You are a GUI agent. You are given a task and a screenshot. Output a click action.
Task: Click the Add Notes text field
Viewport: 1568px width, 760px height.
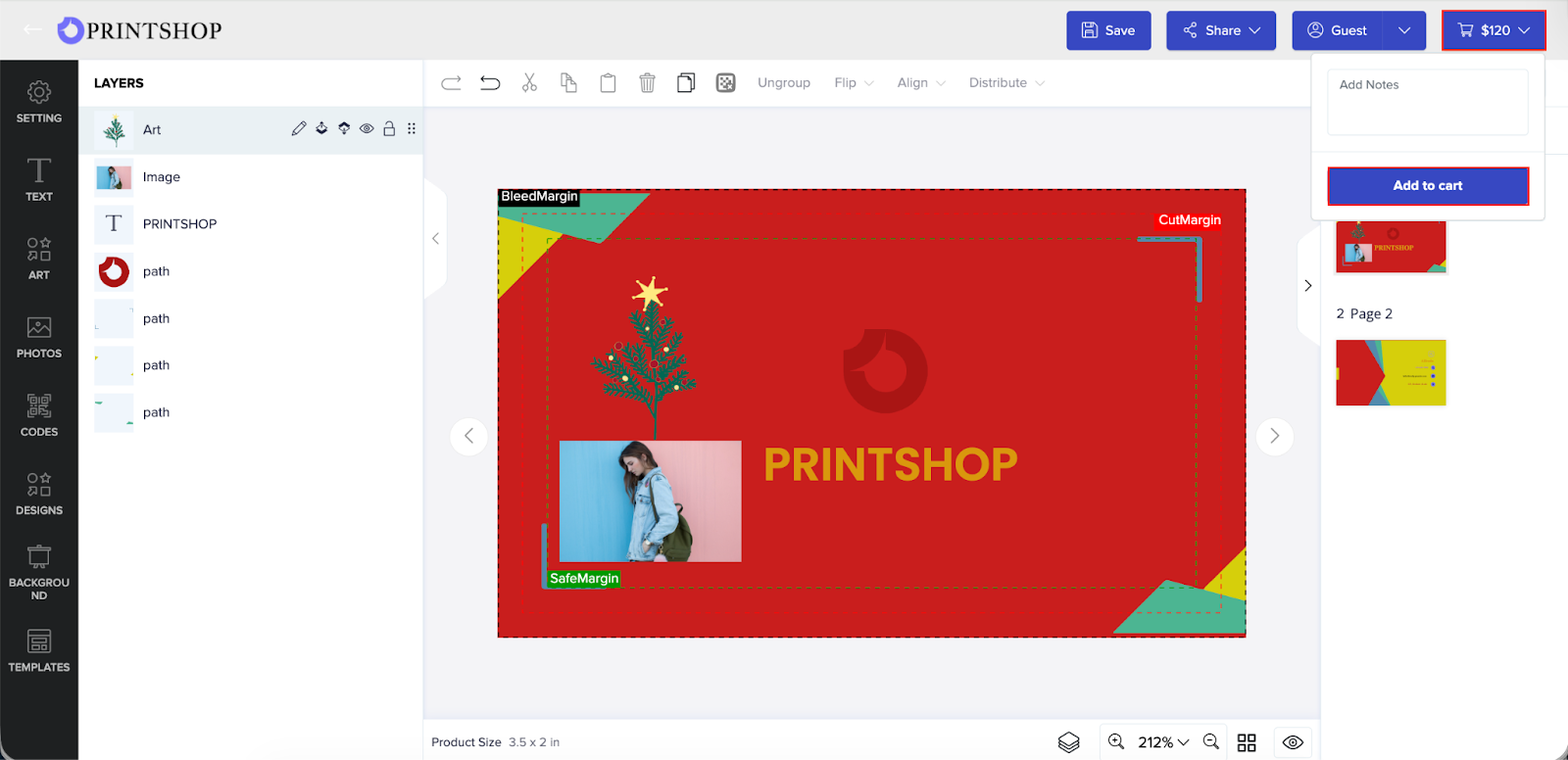(x=1427, y=102)
